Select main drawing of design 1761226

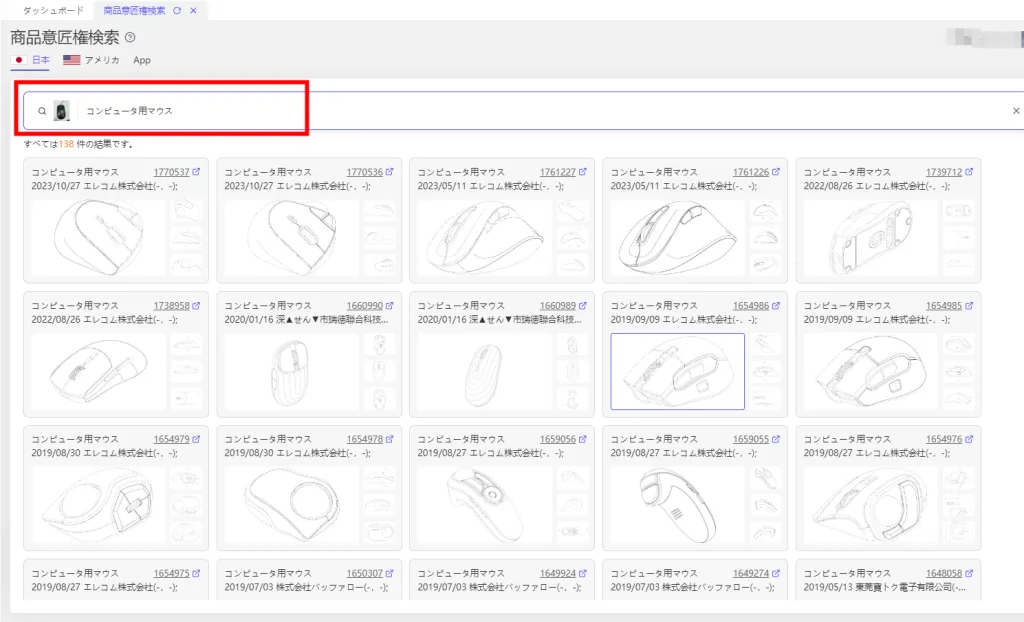[677, 238]
